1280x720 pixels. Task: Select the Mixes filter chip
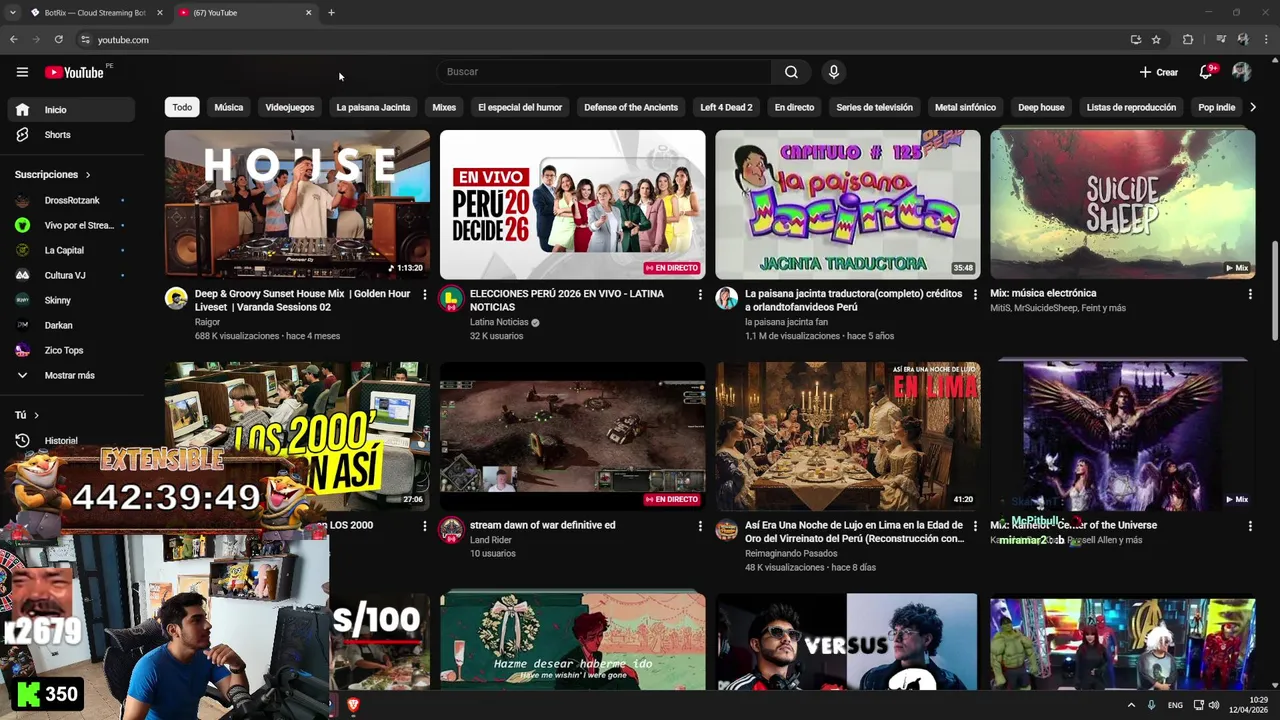click(444, 107)
